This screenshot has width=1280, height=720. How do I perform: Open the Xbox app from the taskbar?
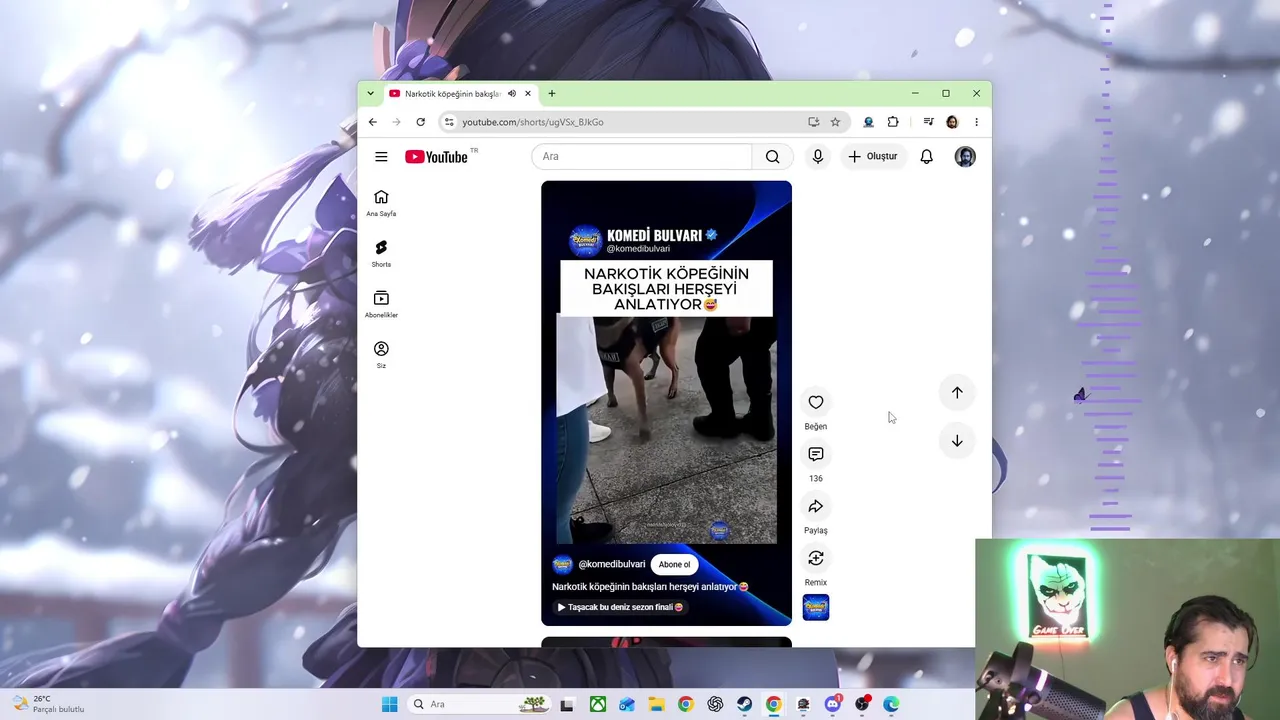coord(597,704)
